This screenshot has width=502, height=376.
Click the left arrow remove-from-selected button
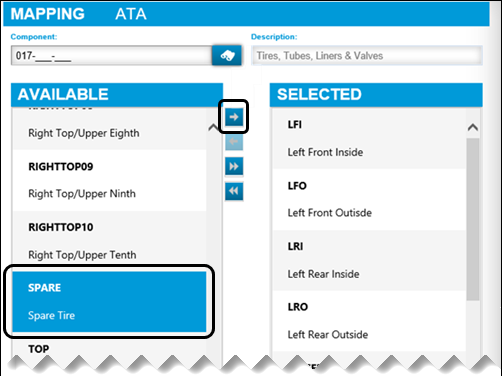coord(234,142)
